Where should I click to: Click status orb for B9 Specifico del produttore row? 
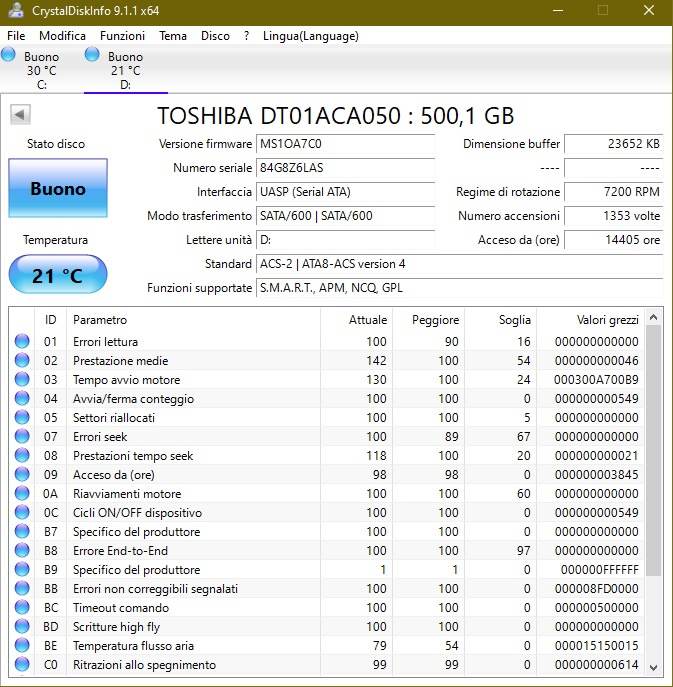pyautogui.click(x=22, y=569)
